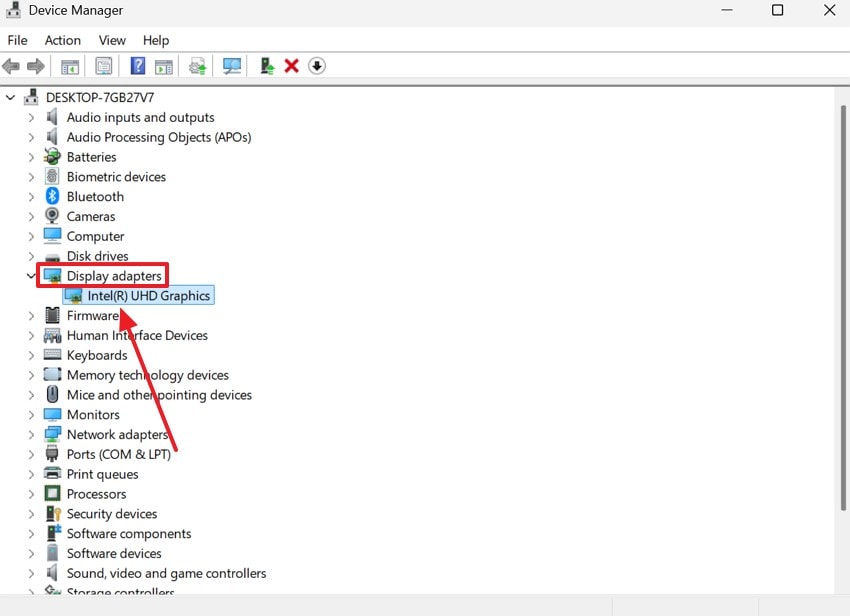Expand the Computer category chevron
This screenshot has width=850, height=616.
[31, 236]
